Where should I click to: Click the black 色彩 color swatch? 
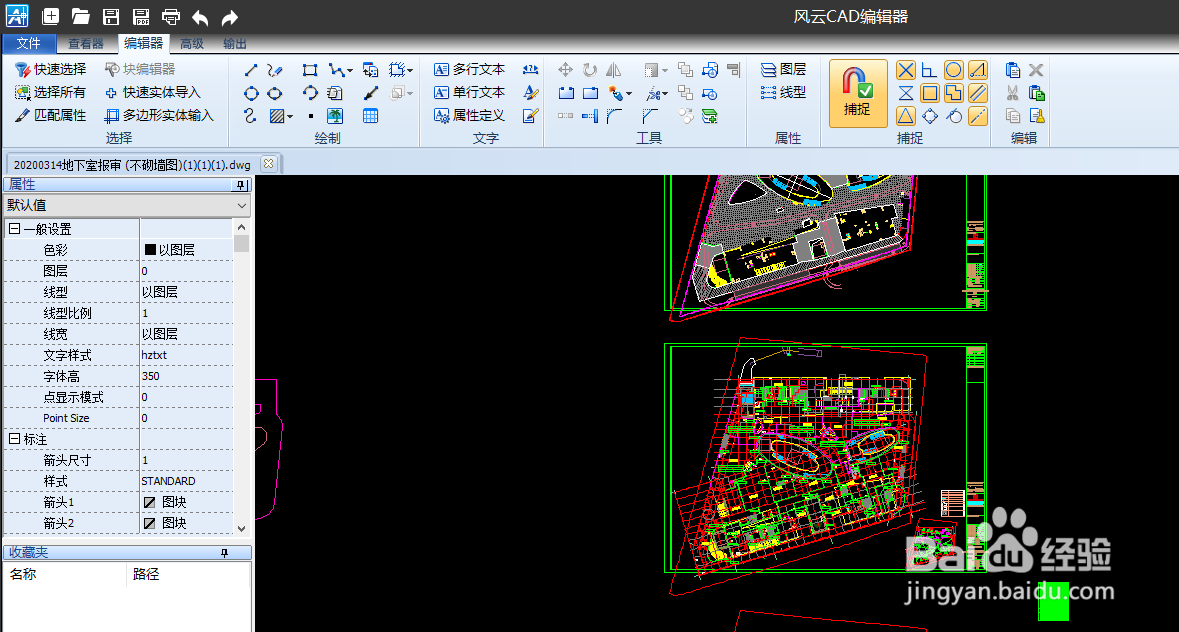150,249
